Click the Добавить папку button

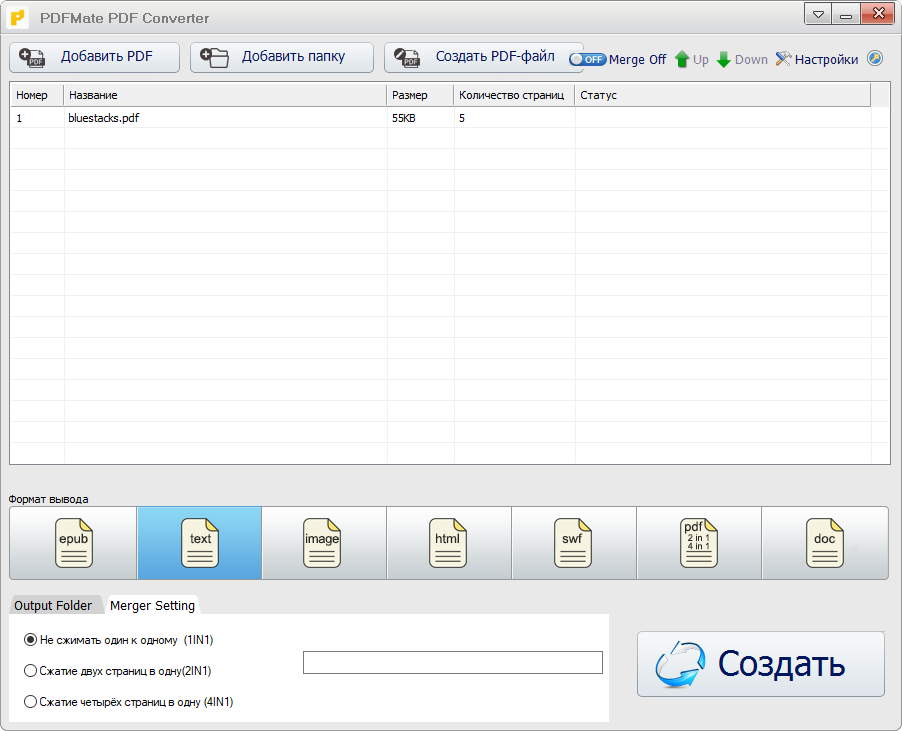282,58
